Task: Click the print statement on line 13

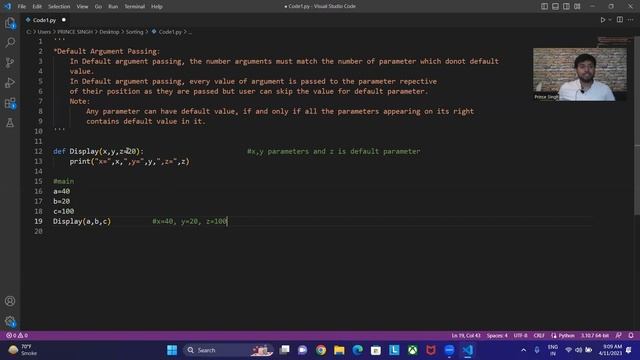Action: [129, 162]
